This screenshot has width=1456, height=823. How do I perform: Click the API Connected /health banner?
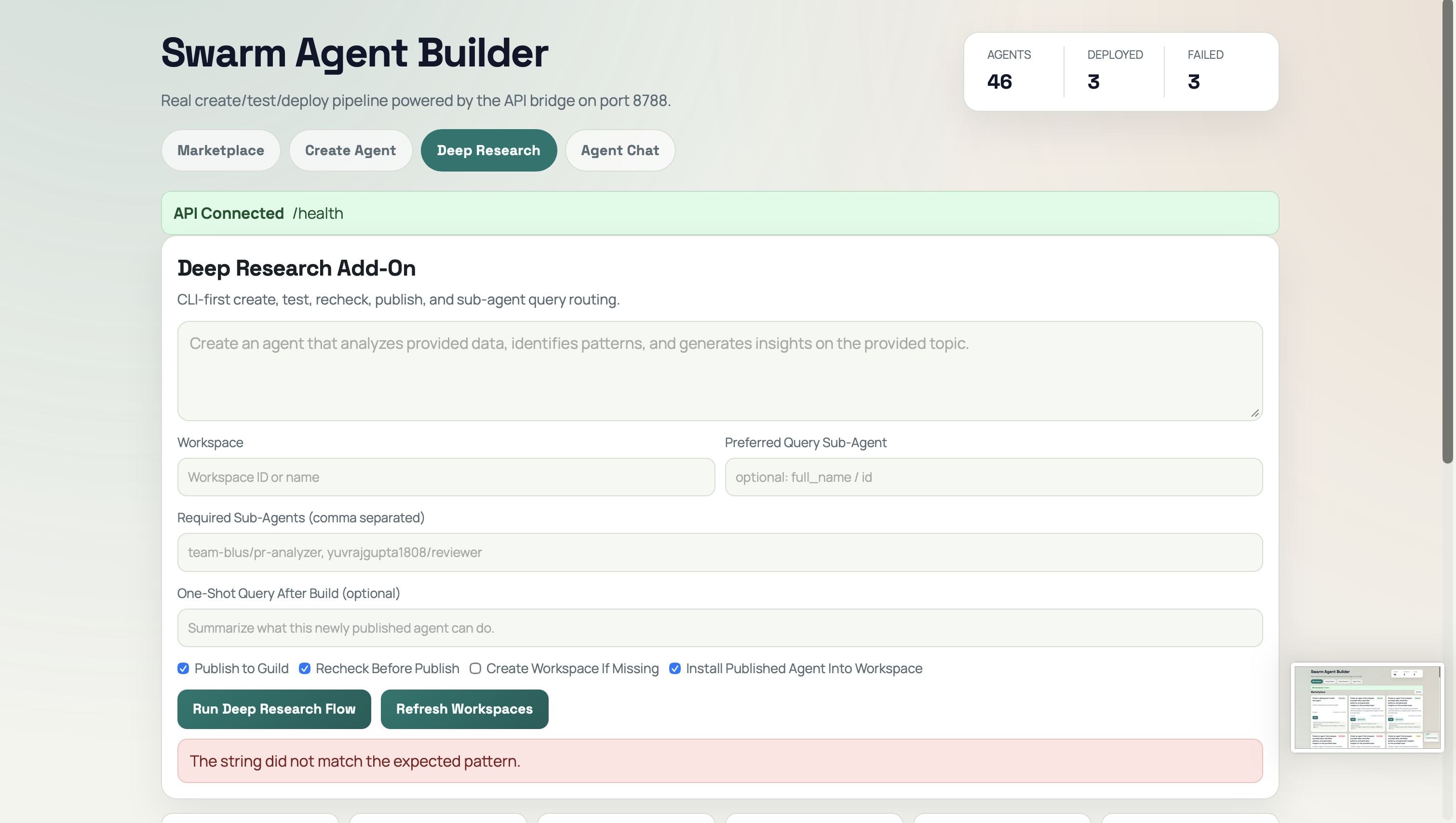(719, 213)
